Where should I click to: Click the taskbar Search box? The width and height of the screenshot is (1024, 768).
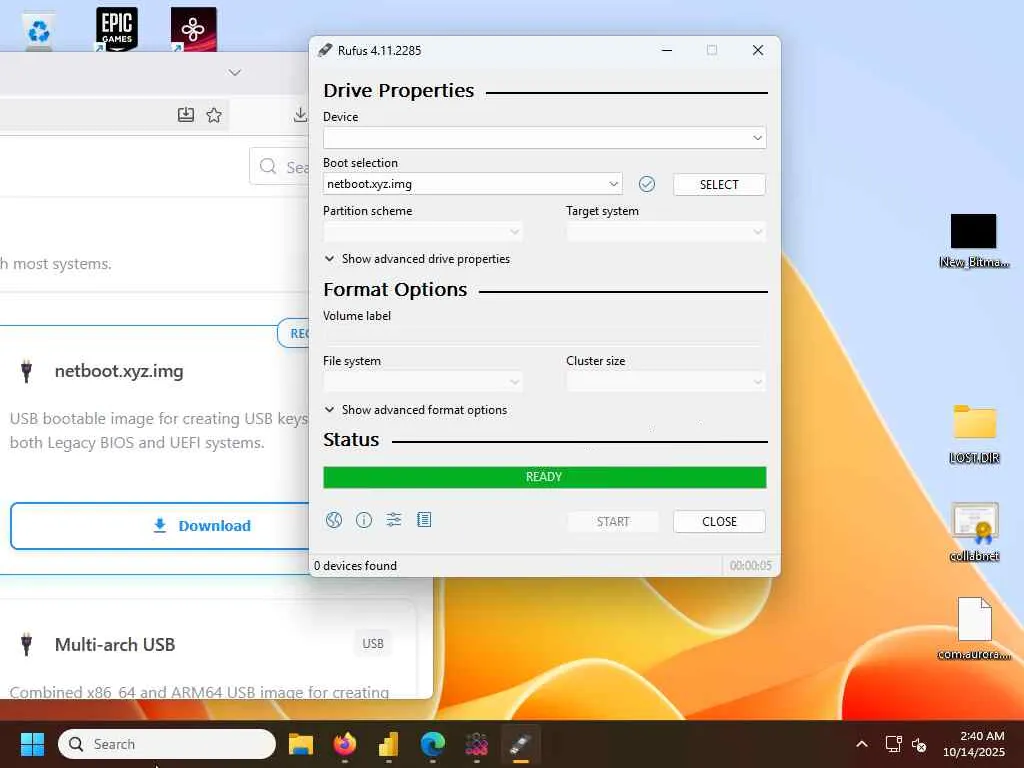click(167, 744)
